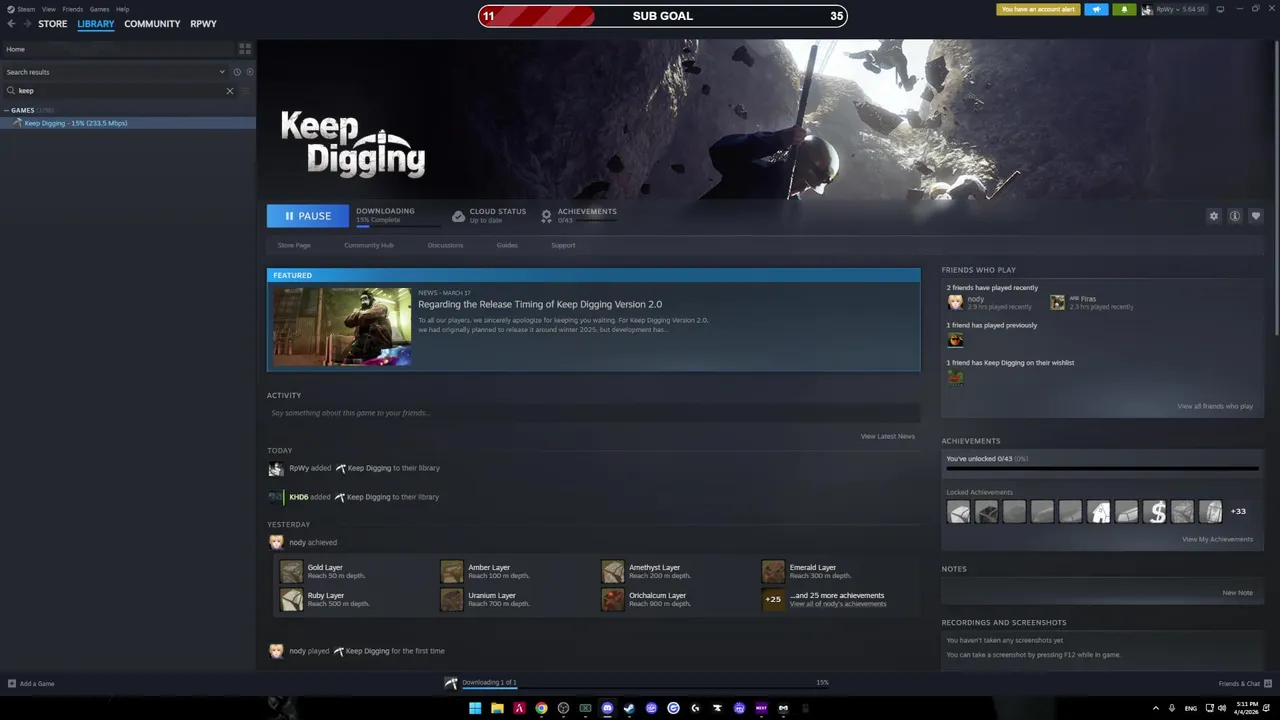Open the green notifications bell
Screen dimensions: 1280x720
point(1124,9)
